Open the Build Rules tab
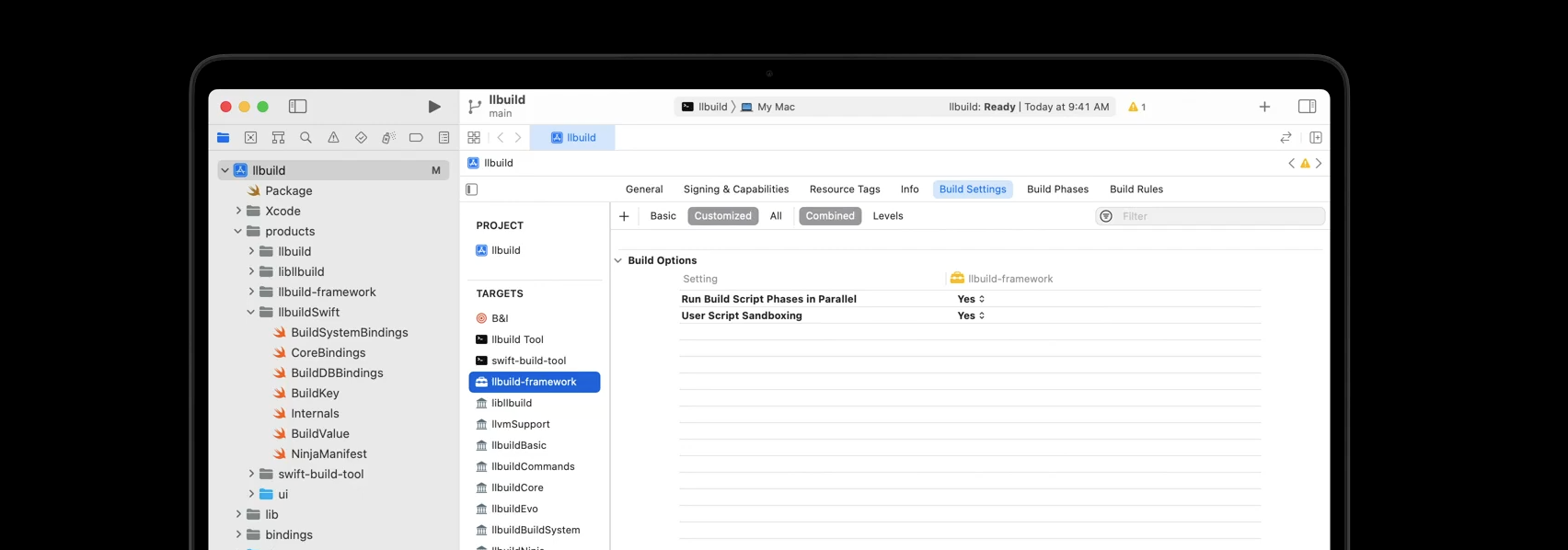This screenshot has height=550, width=1568. (1136, 189)
